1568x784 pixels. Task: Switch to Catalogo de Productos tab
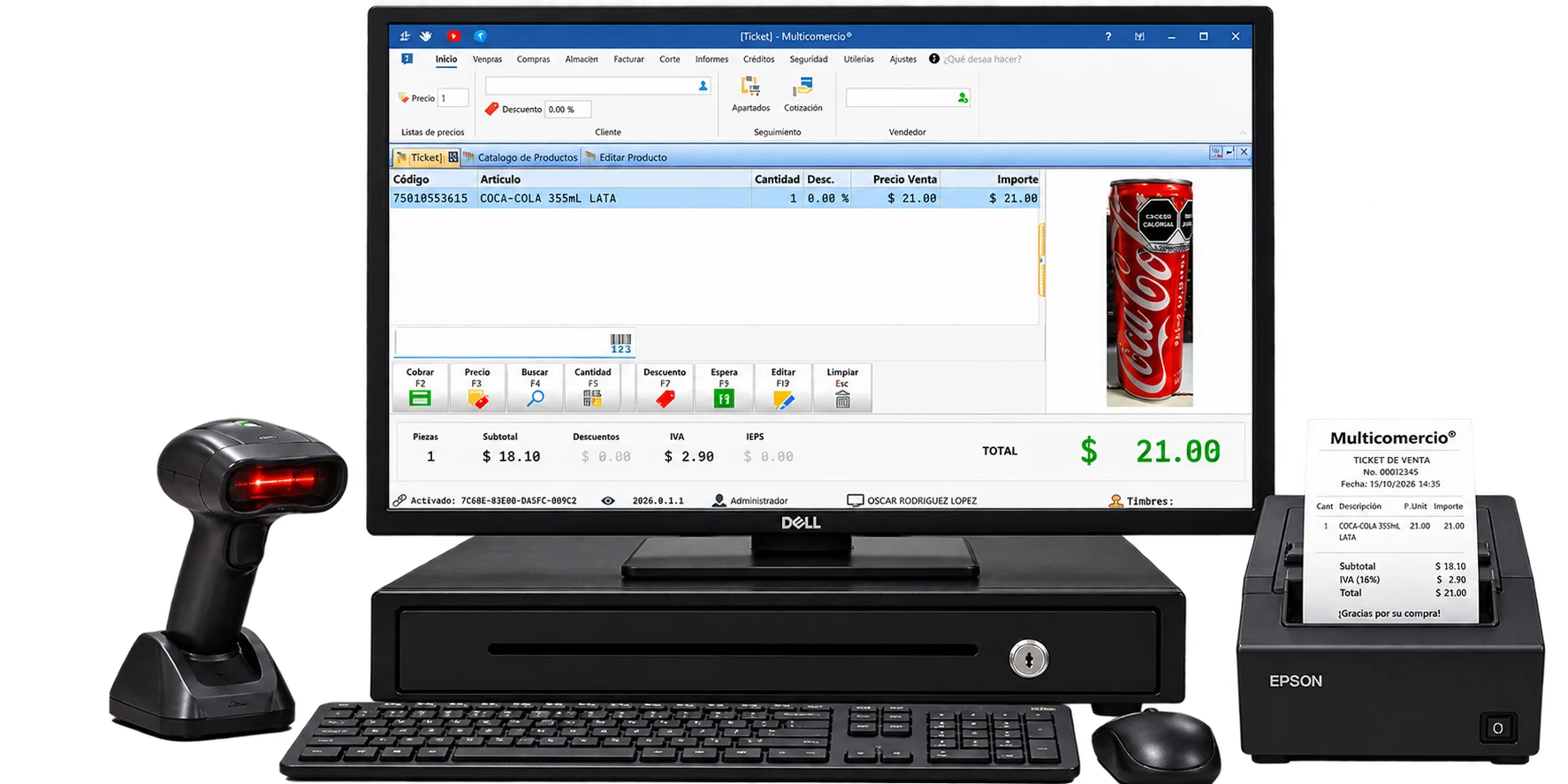[521, 157]
